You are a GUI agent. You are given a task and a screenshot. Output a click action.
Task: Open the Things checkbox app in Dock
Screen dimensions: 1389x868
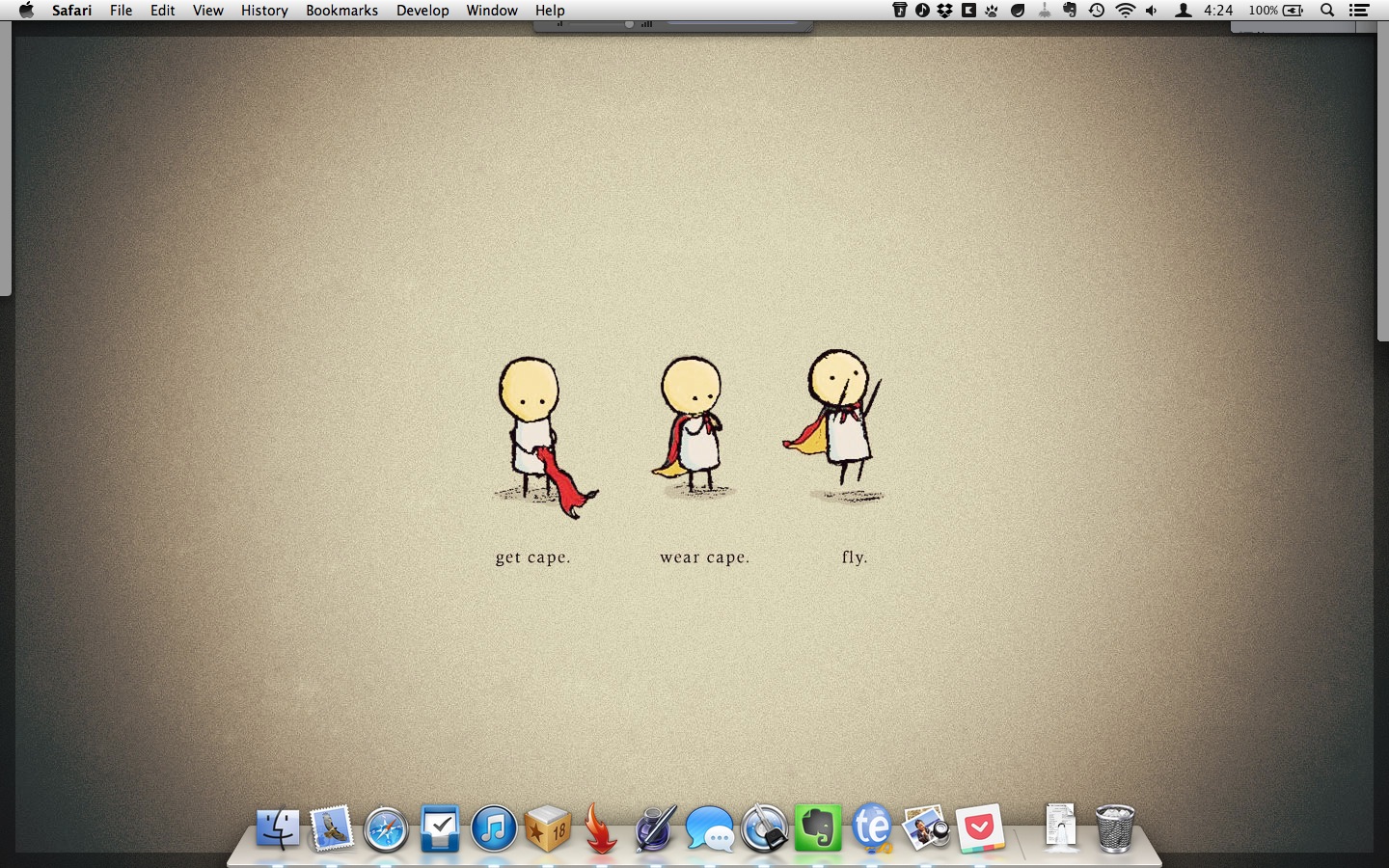coord(440,828)
